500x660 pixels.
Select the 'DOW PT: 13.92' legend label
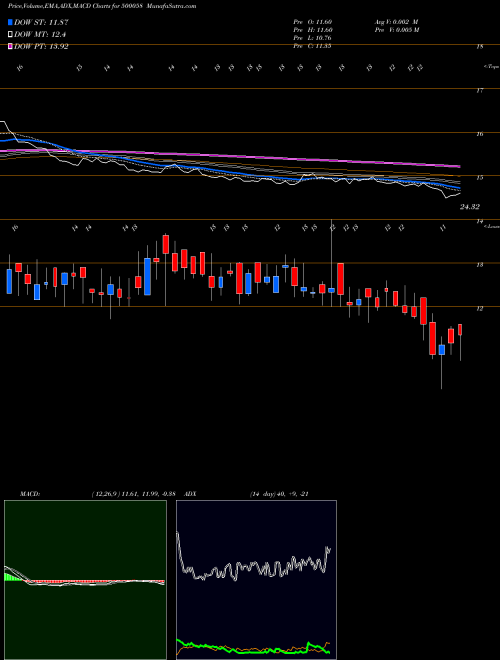pyautogui.click(x=41, y=46)
